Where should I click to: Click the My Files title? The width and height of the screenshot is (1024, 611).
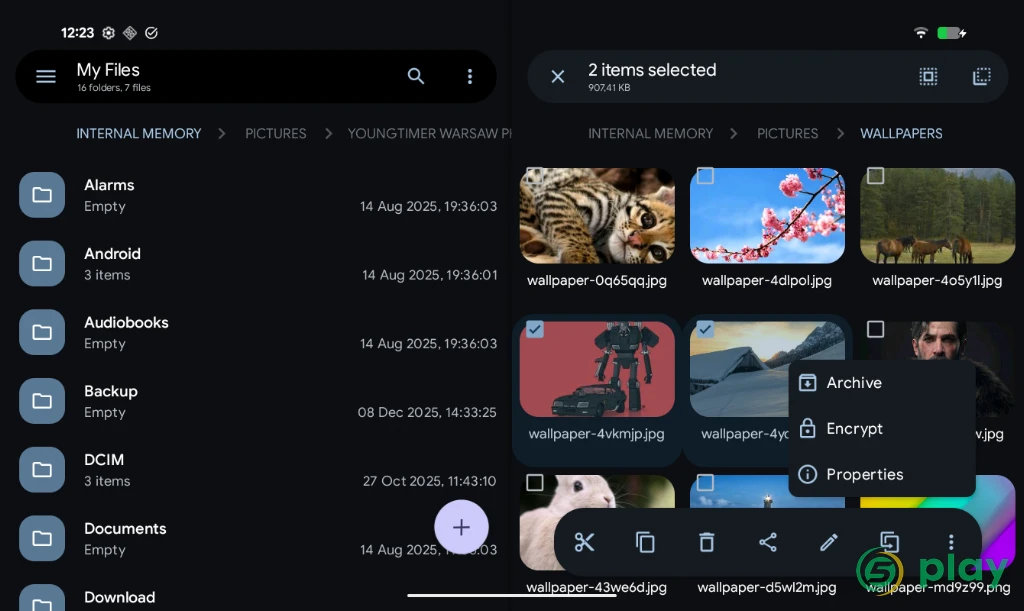click(108, 70)
